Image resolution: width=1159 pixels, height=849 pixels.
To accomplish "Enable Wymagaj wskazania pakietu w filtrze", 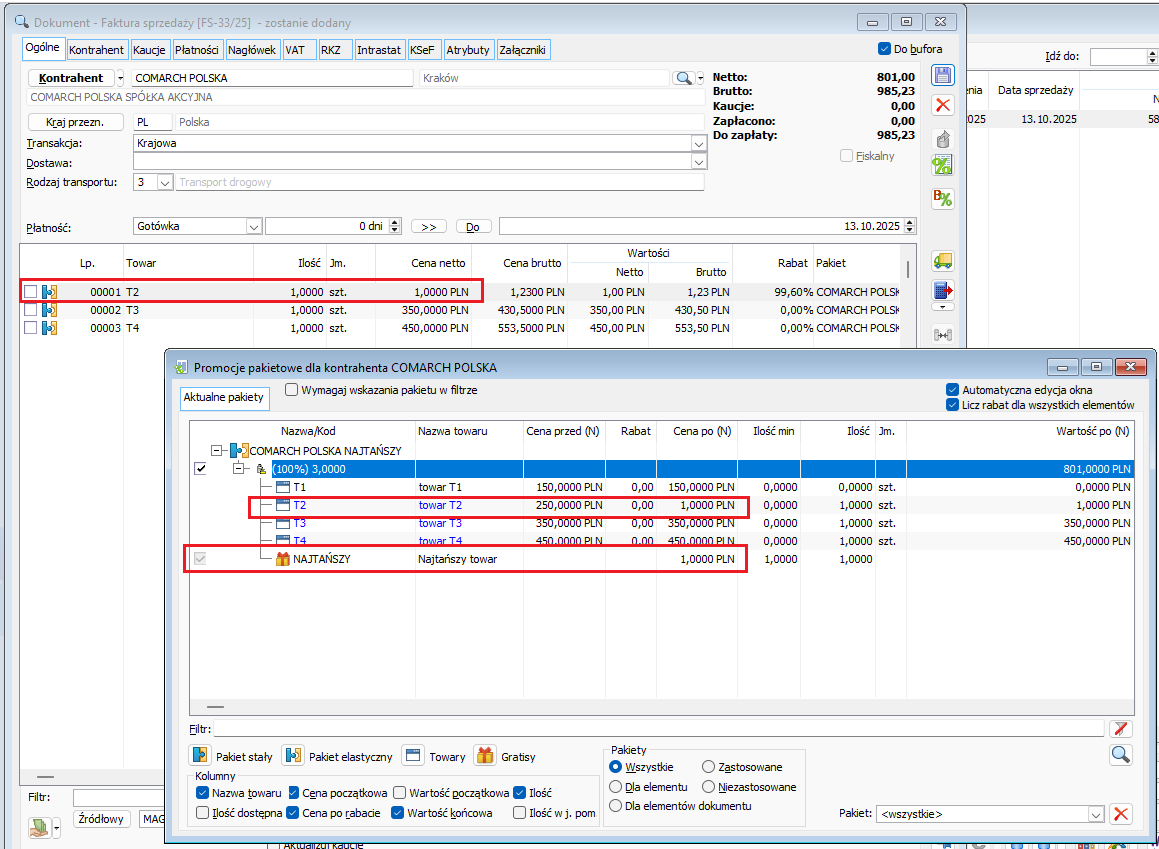I will 292,390.
